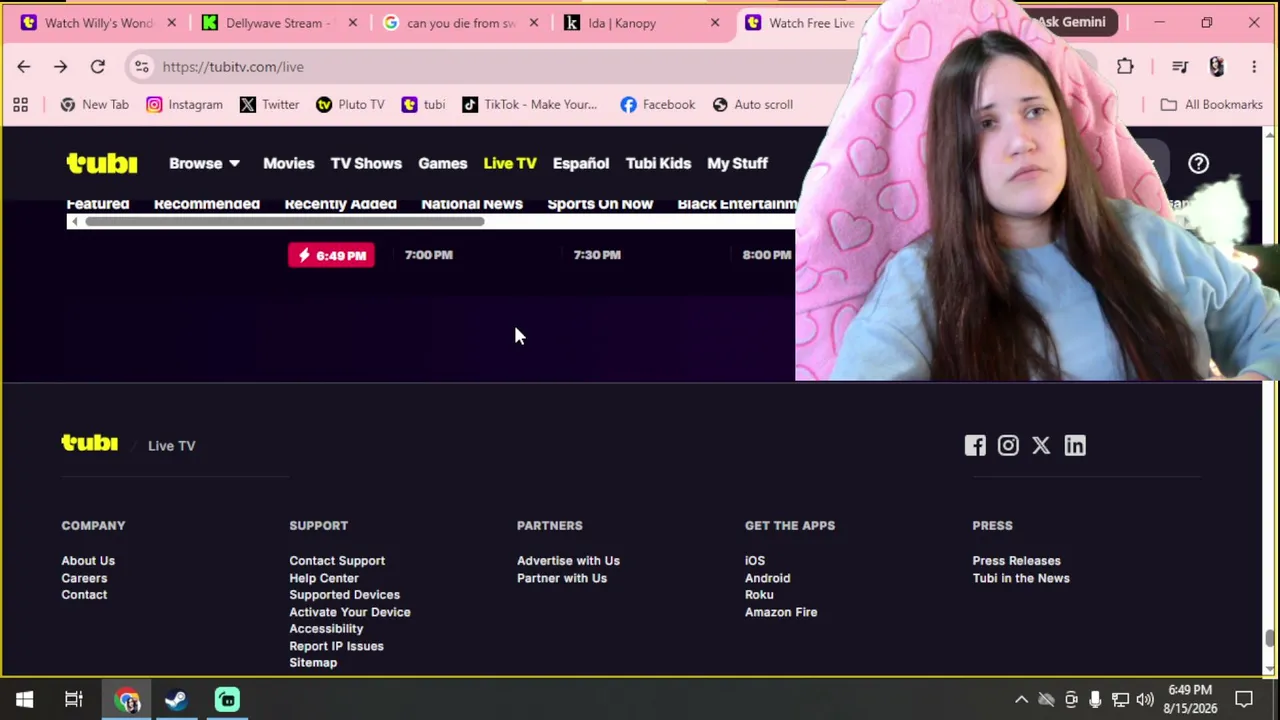
Task: Open the TikTok bookmark
Action: point(529,104)
